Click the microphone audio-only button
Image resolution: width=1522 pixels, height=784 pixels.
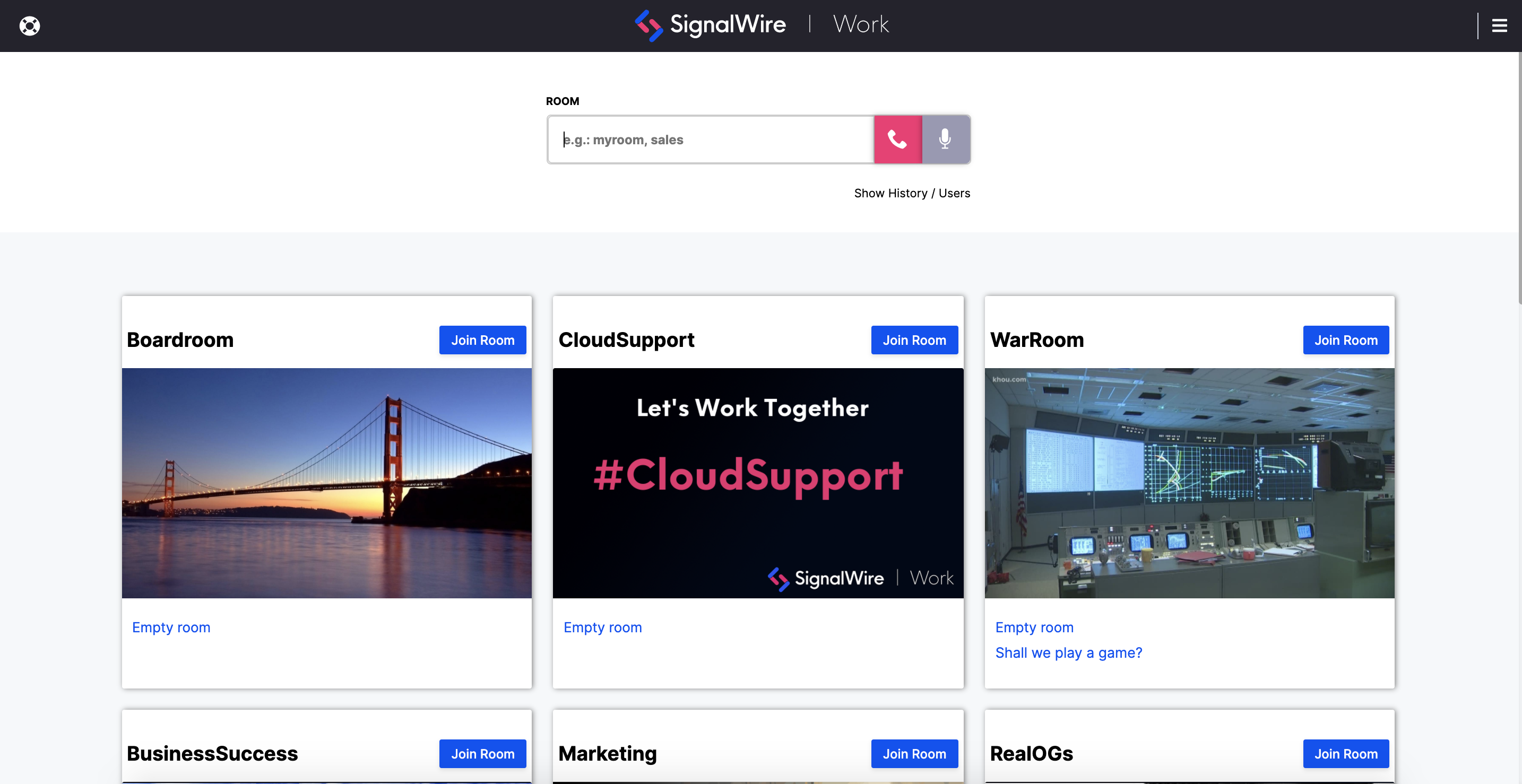pyautogui.click(x=945, y=140)
